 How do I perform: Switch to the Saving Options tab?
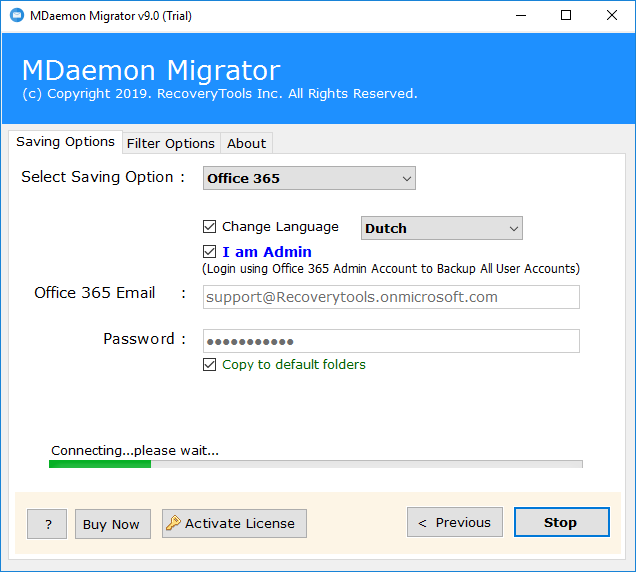coord(65,142)
